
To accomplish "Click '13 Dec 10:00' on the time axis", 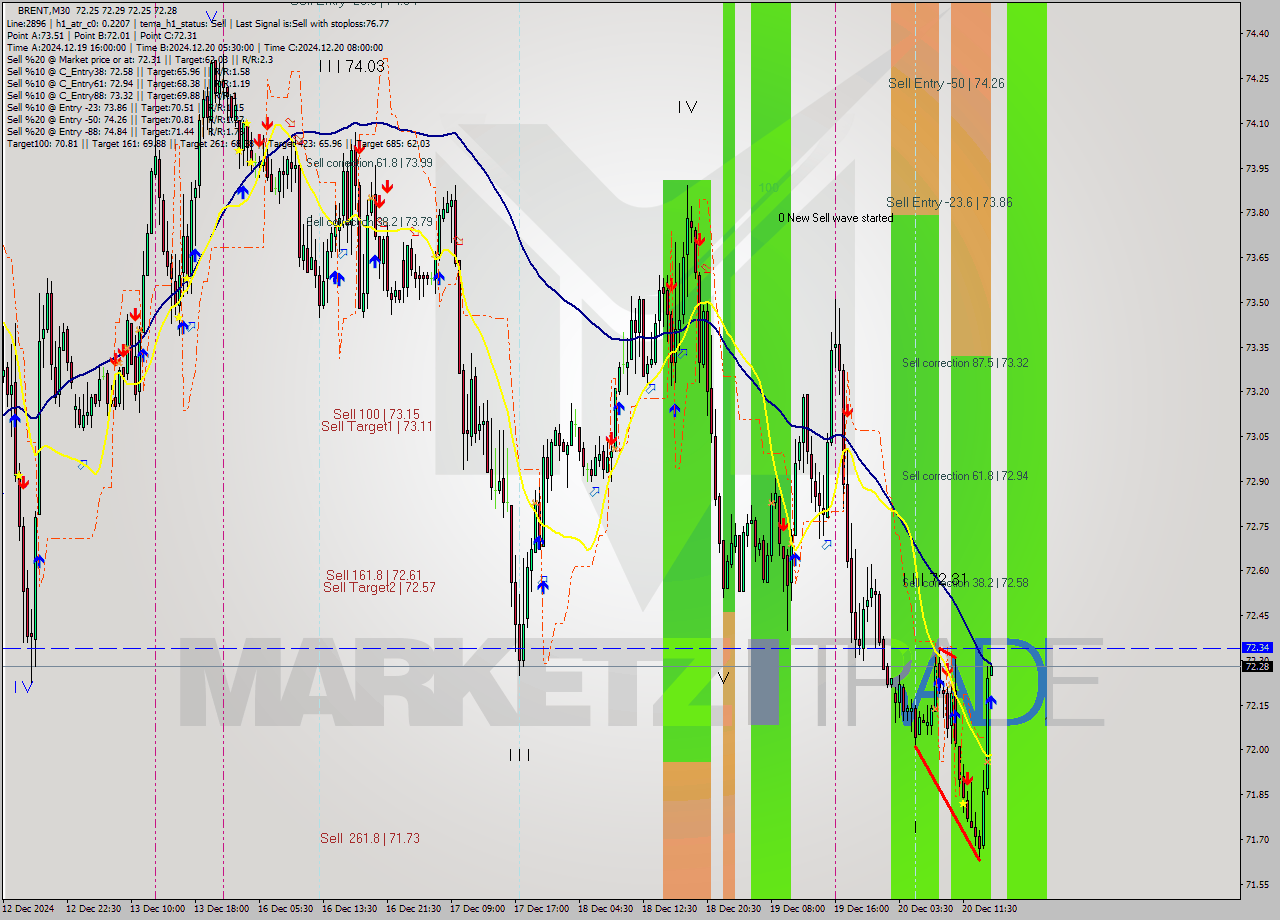I will (x=157, y=909).
